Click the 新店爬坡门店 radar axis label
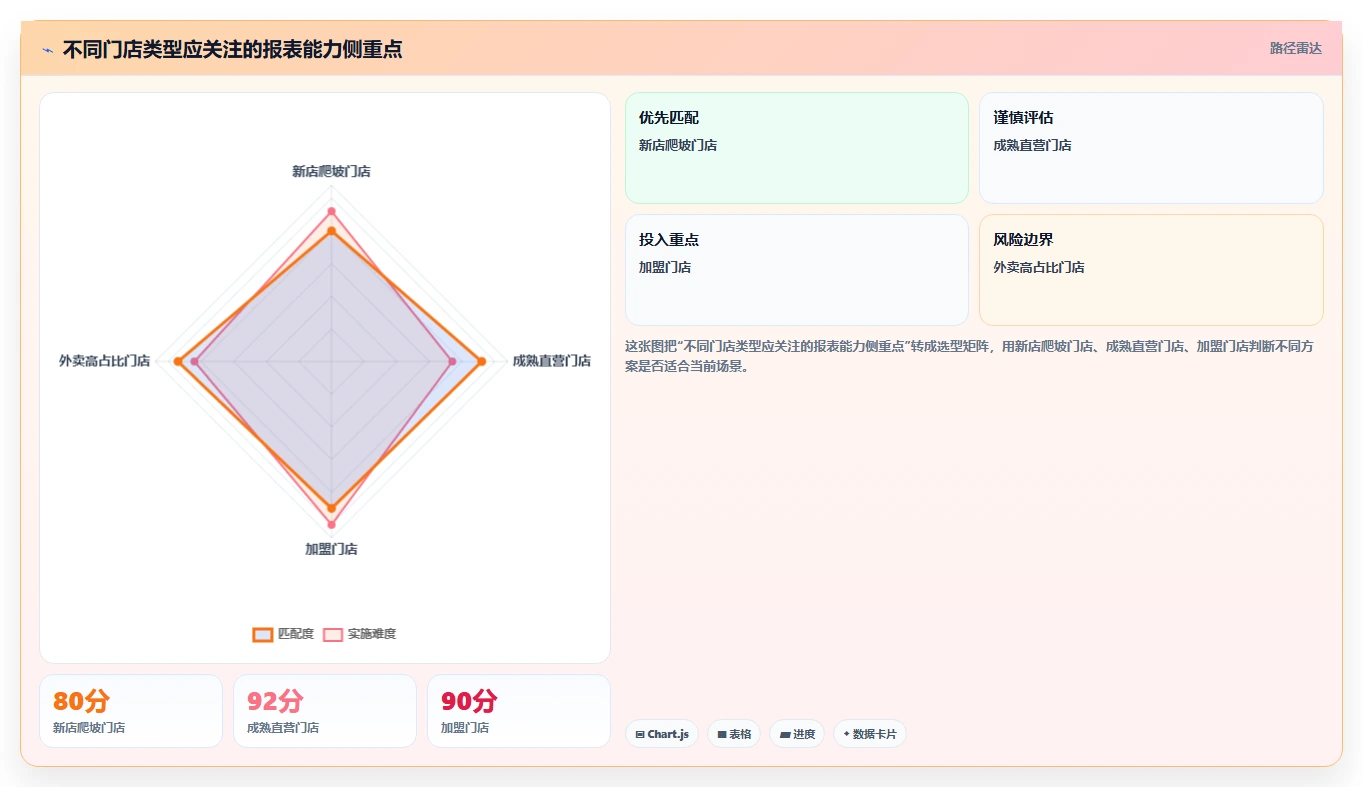1363x787 pixels. [331, 171]
